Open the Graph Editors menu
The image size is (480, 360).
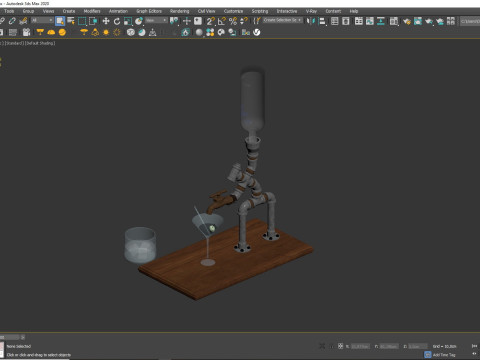pyautogui.click(x=149, y=11)
